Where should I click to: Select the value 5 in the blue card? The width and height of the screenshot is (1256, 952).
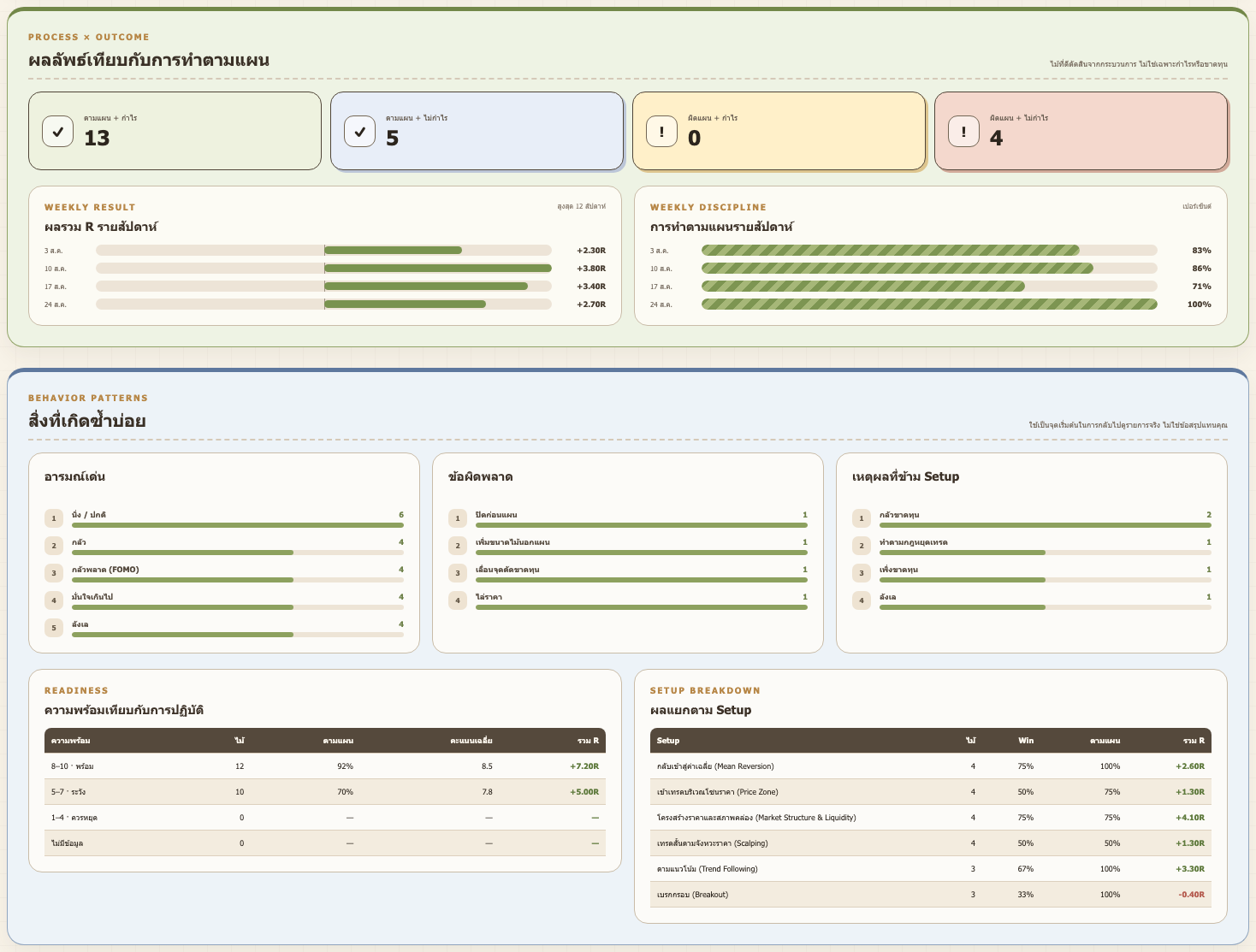click(392, 138)
